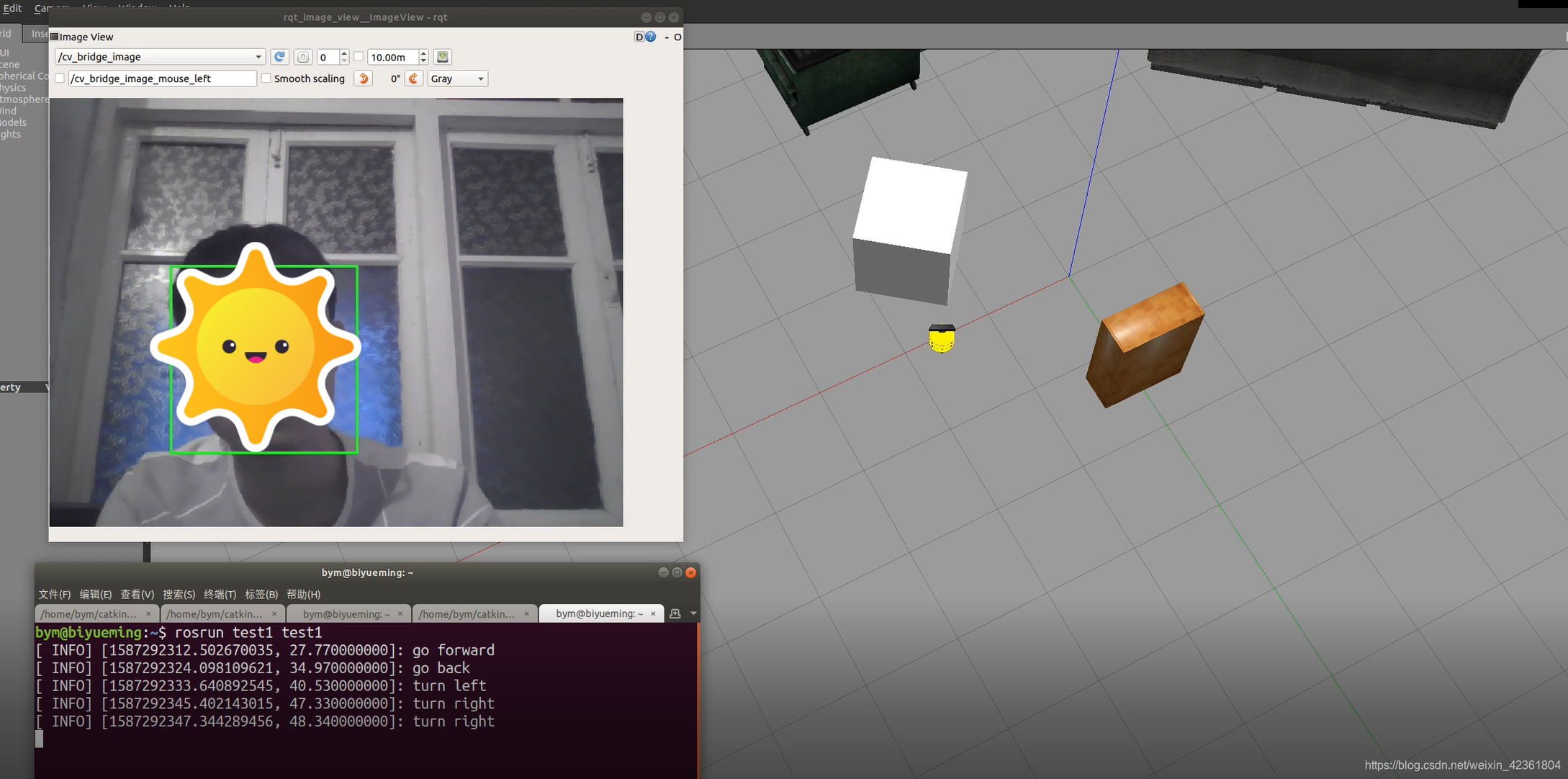Click the zoom 1:1 icon button
This screenshot has height=779, width=1568.
click(x=303, y=57)
